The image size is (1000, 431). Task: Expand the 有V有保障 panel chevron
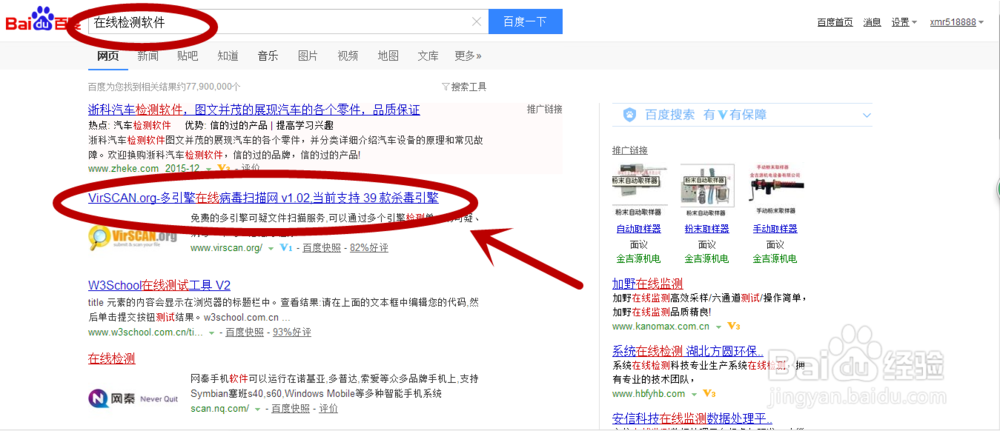[x=866, y=115]
